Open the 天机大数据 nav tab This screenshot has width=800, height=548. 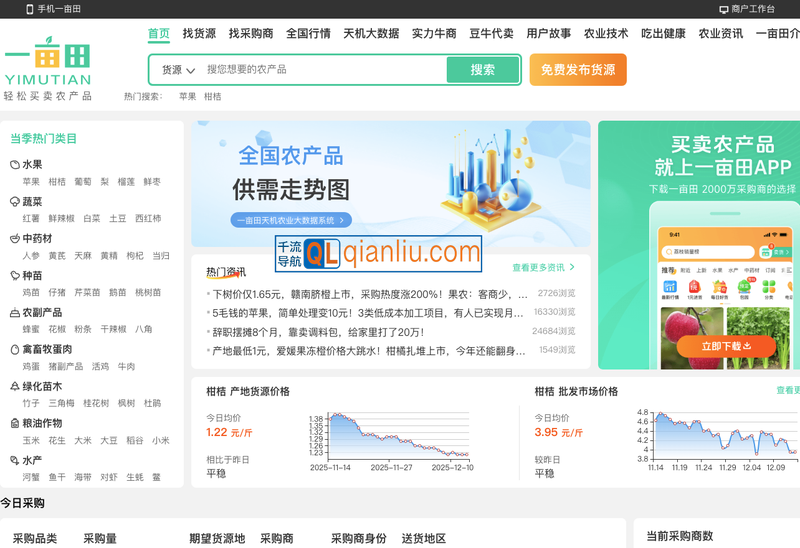[x=371, y=33]
